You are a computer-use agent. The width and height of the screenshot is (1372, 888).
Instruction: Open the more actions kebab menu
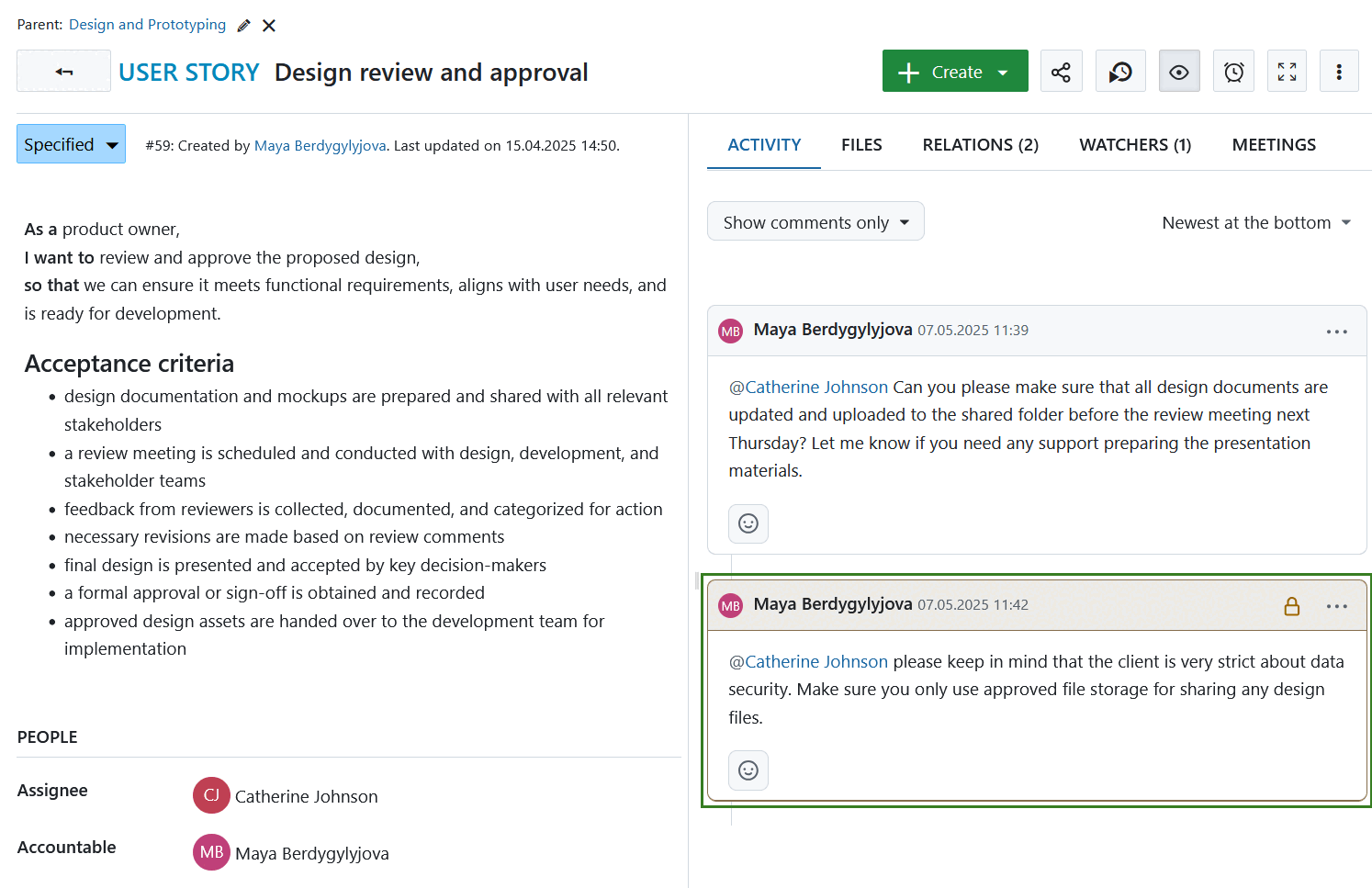click(x=1339, y=71)
